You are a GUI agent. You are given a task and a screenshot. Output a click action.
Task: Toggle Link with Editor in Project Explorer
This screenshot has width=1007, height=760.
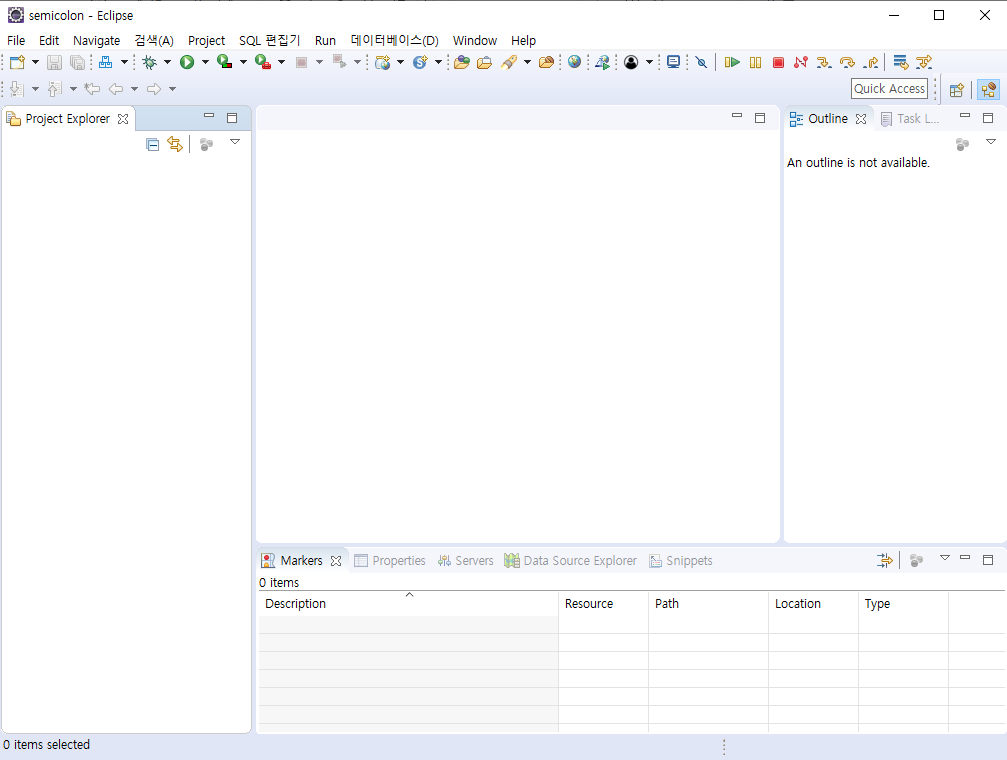[x=175, y=145]
